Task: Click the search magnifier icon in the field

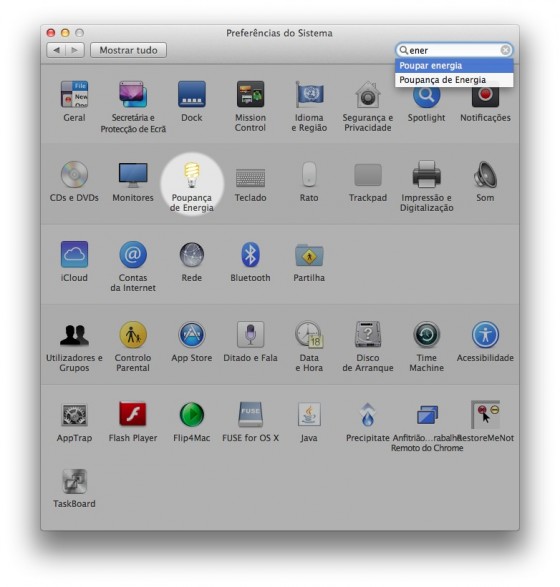Action: [x=404, y=50]
